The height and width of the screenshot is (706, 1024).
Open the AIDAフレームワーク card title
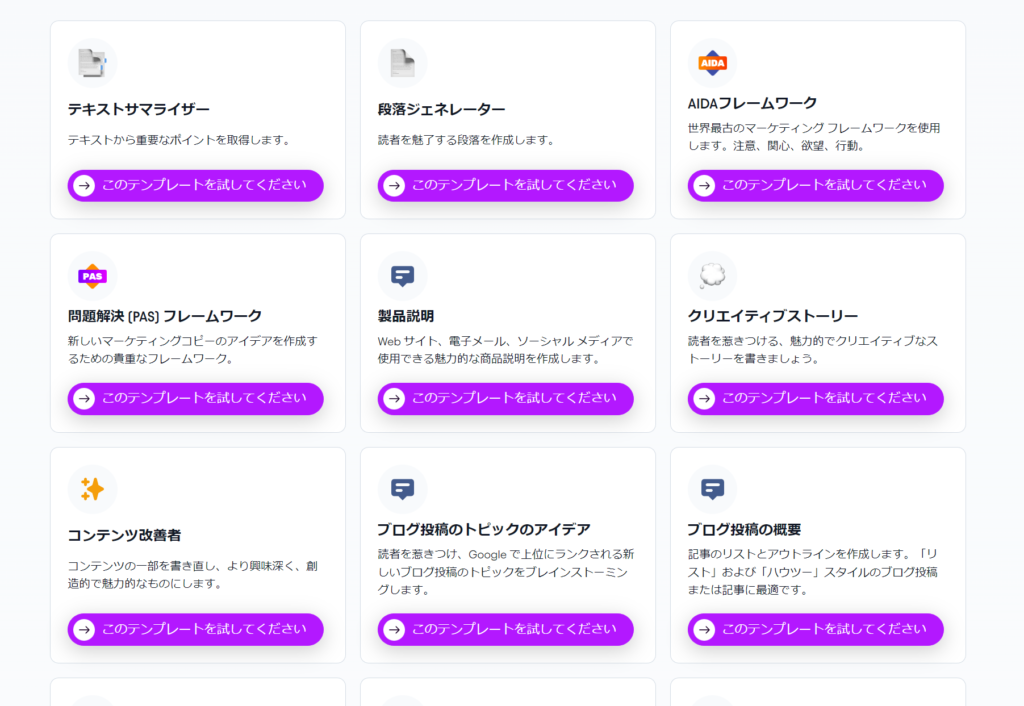point(752,103)
